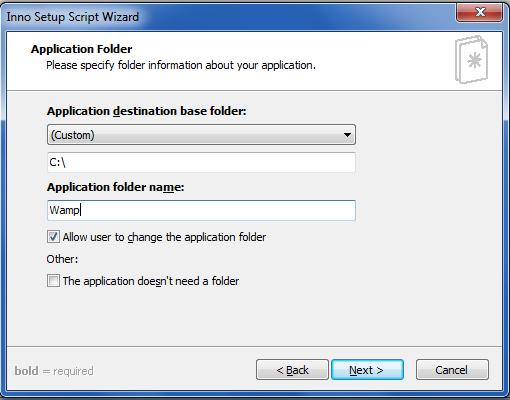Click the Application folder name label
Image resolution: width=510 pixels, height=400 pixels.
click(116, 187)
